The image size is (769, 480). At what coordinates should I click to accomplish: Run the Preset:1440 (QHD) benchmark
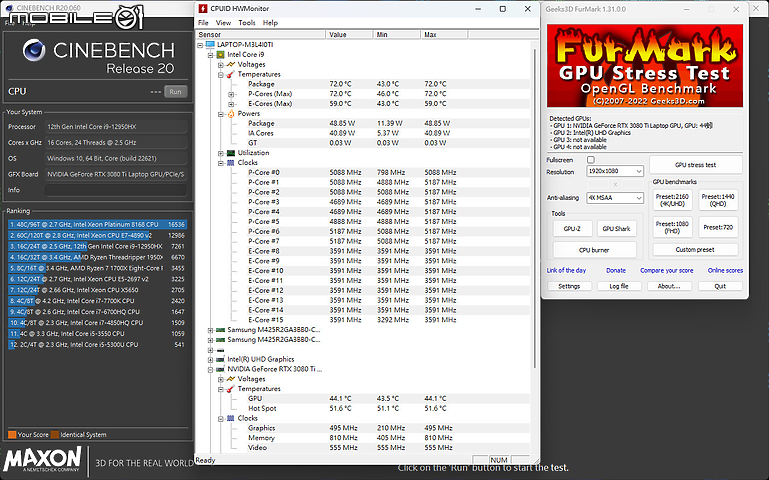tap(718, 200)
